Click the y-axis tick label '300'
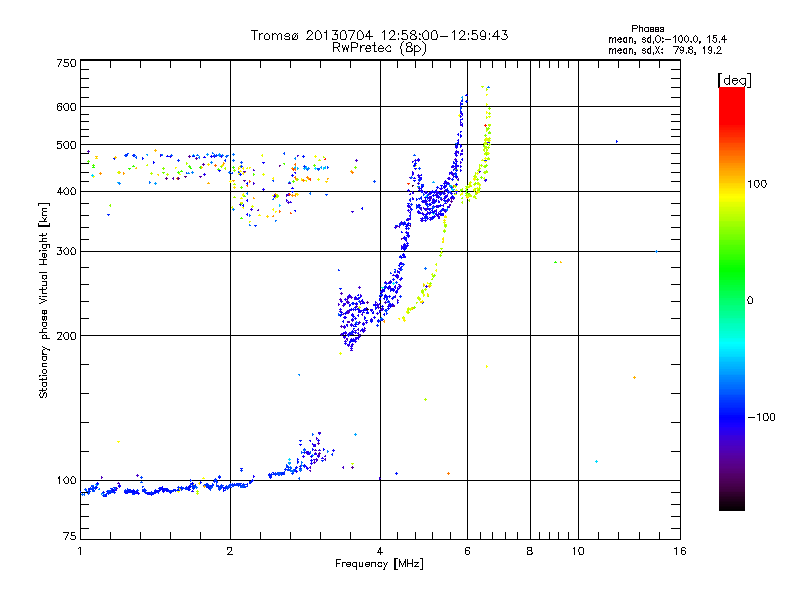The width and height of the screenshot is (800, 600). coord(66,251)
